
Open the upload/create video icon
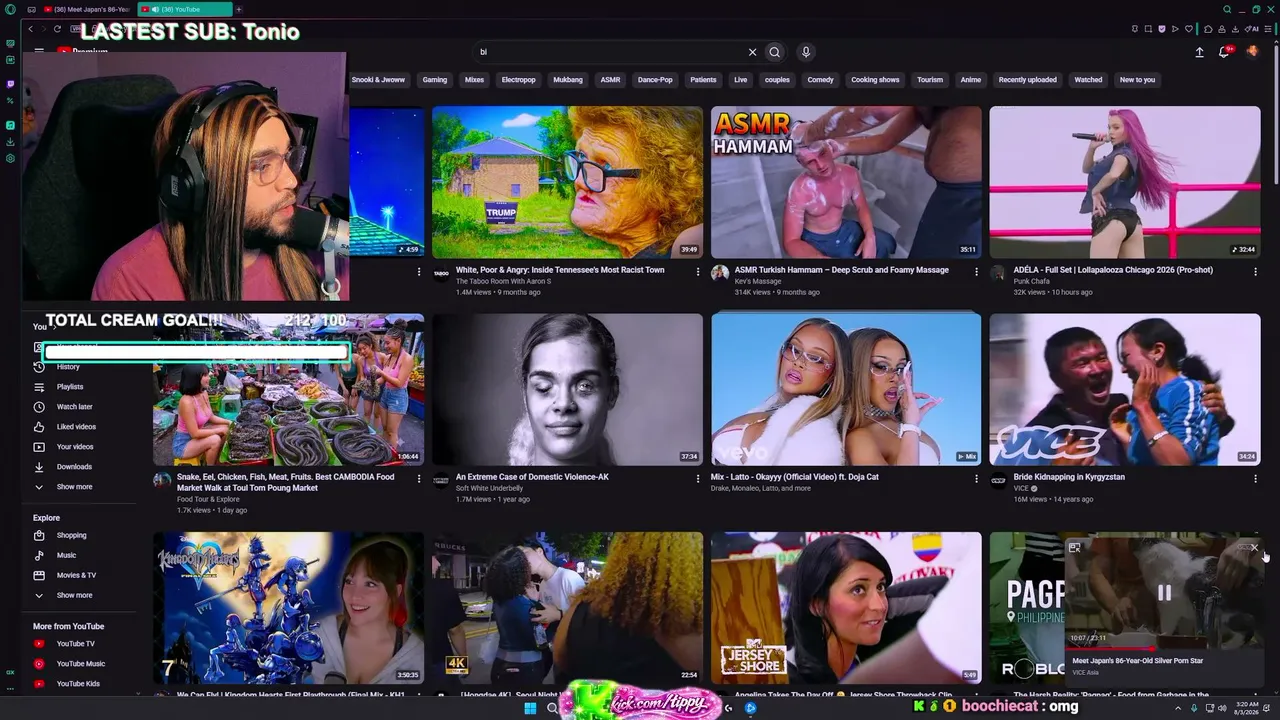tap(1199, 52)
